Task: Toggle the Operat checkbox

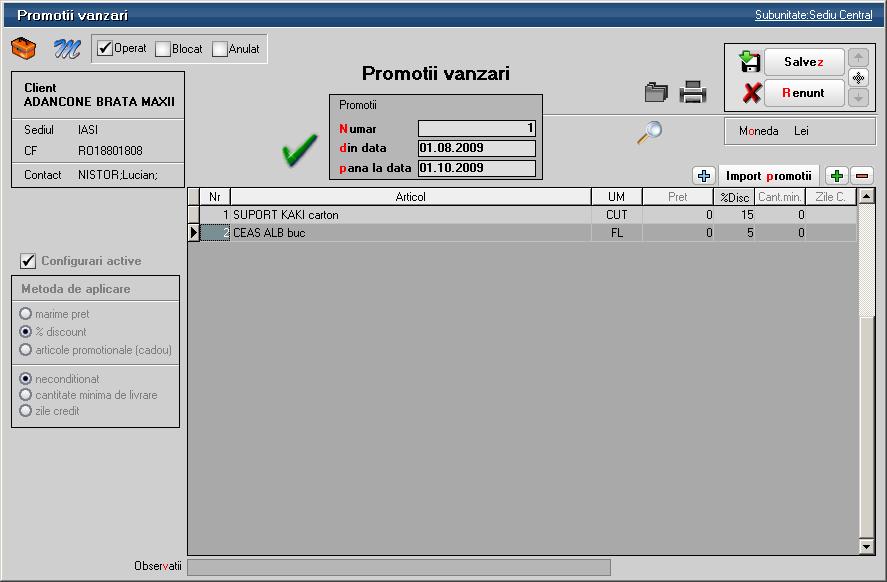Action: coord(105,49)
